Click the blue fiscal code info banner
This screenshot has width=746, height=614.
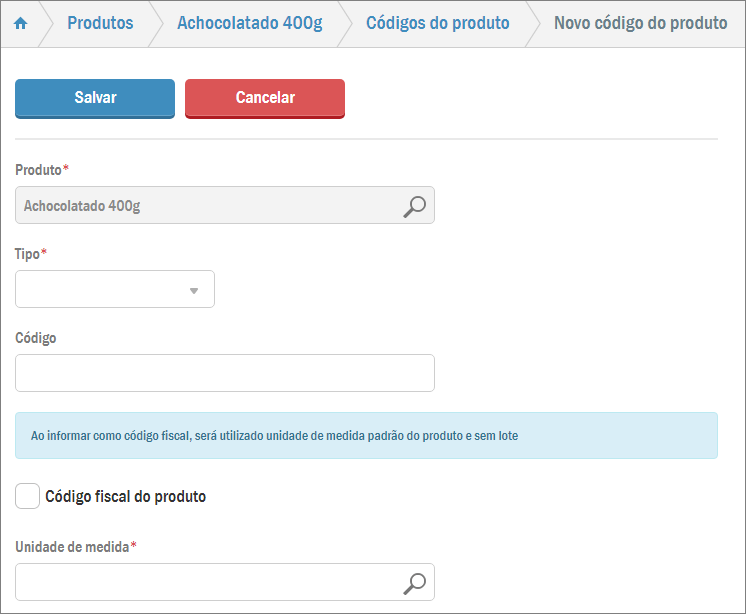click(x=366, y=436)
